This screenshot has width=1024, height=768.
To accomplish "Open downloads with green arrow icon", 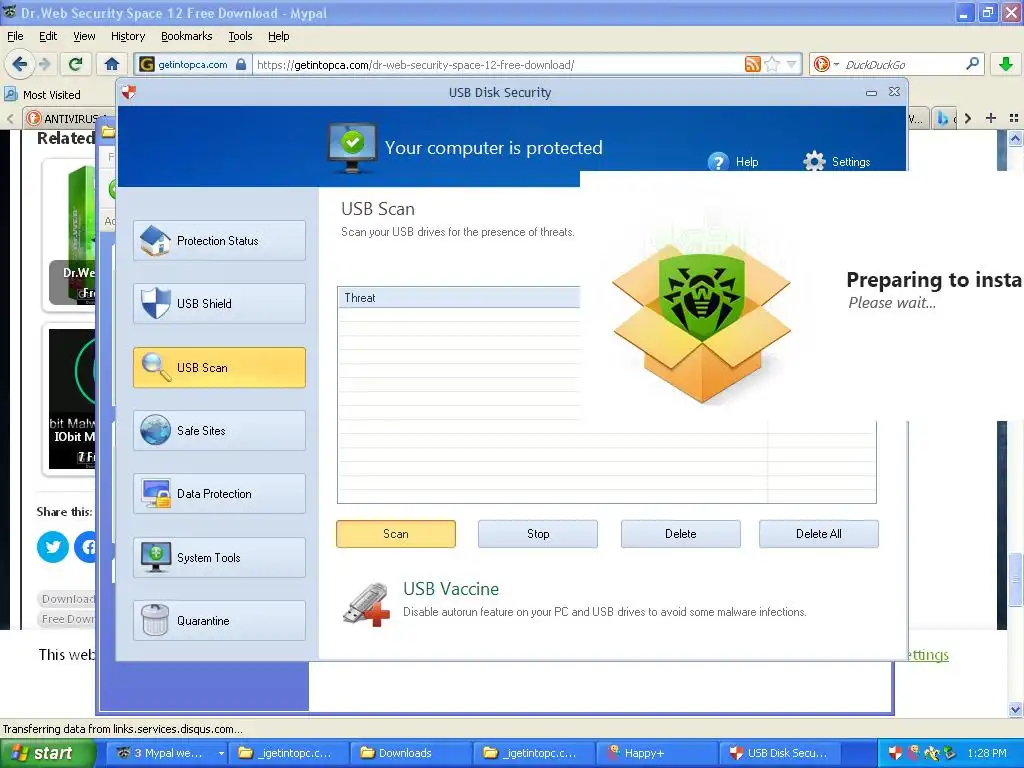I will (x=1006, y=64).
